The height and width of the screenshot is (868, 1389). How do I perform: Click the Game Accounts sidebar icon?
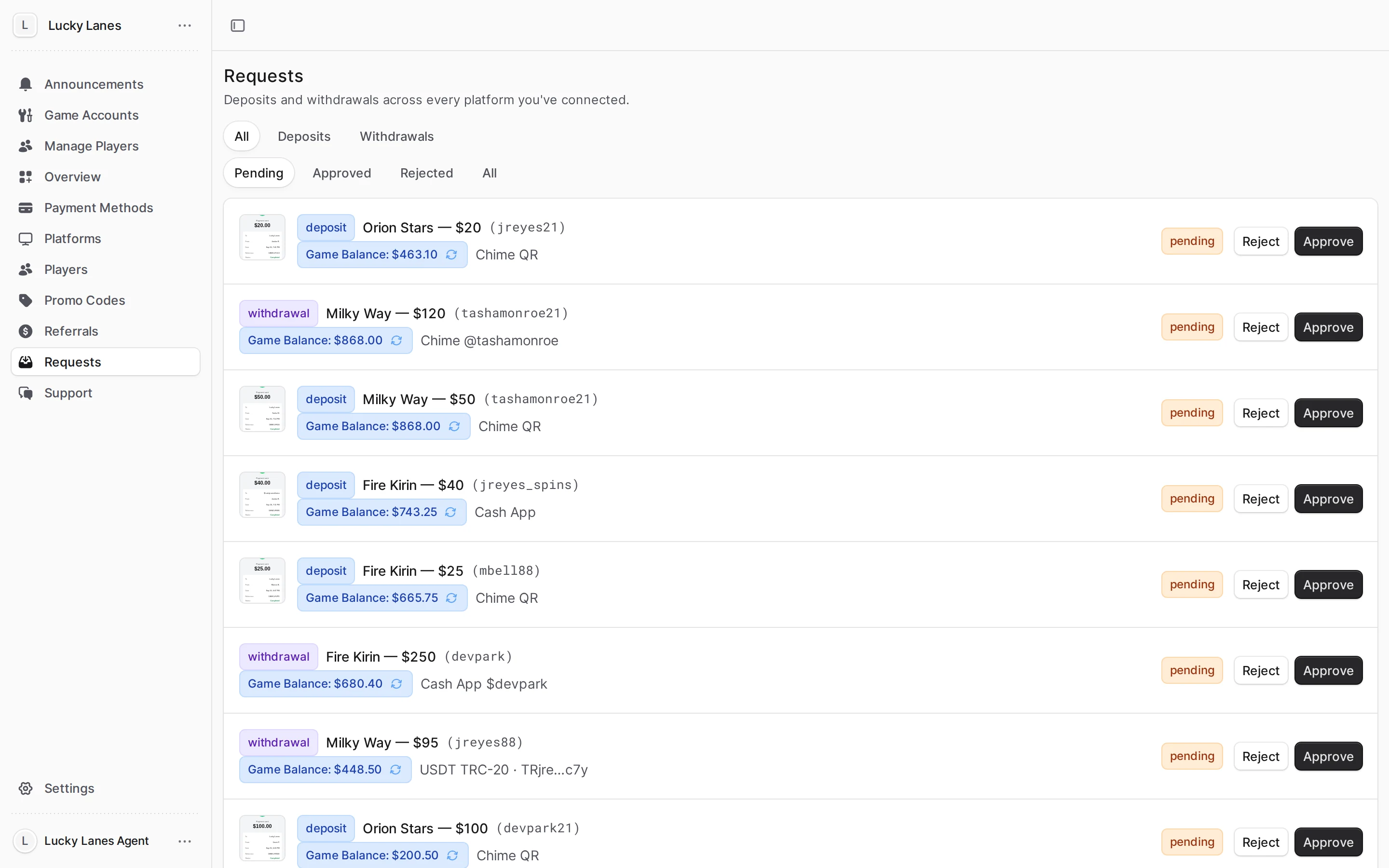(25, 115)
